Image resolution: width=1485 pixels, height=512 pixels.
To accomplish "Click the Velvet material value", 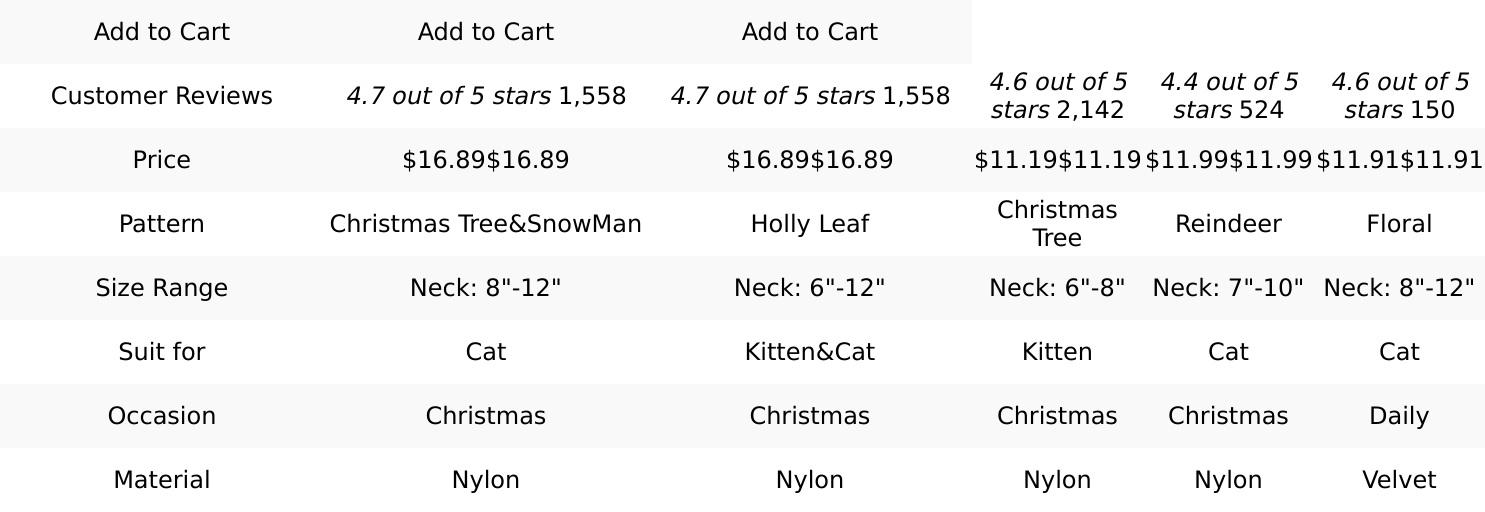I will click(x=1399, y=480).
